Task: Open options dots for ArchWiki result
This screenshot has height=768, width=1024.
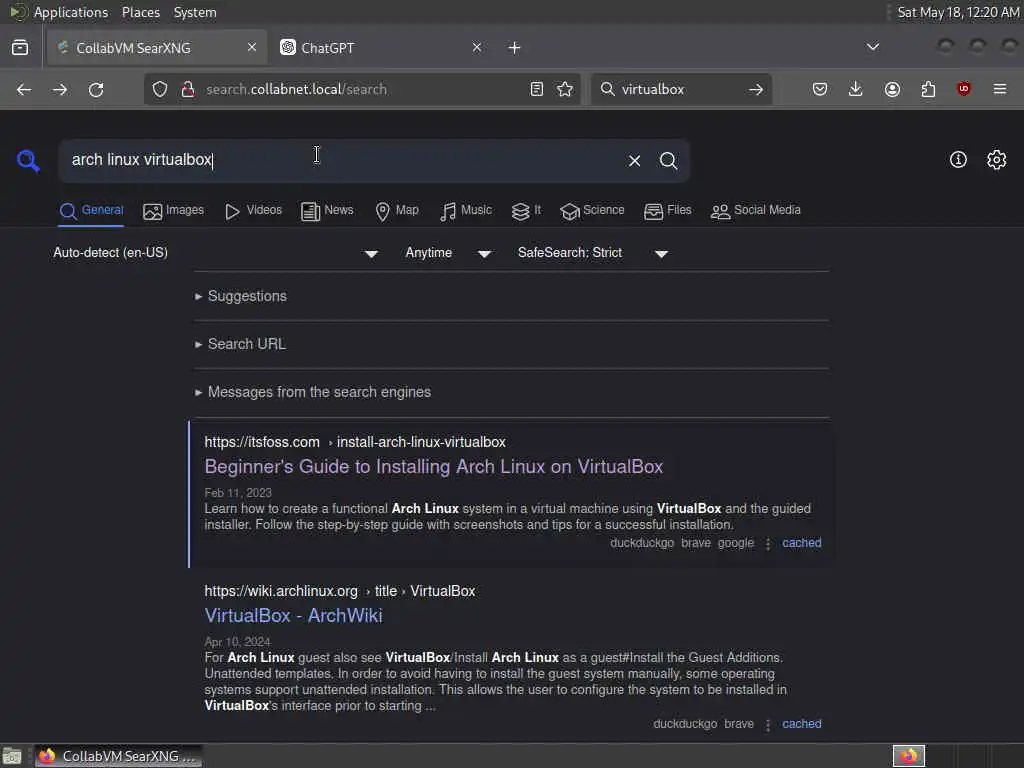Action: [x=768, y=724]
